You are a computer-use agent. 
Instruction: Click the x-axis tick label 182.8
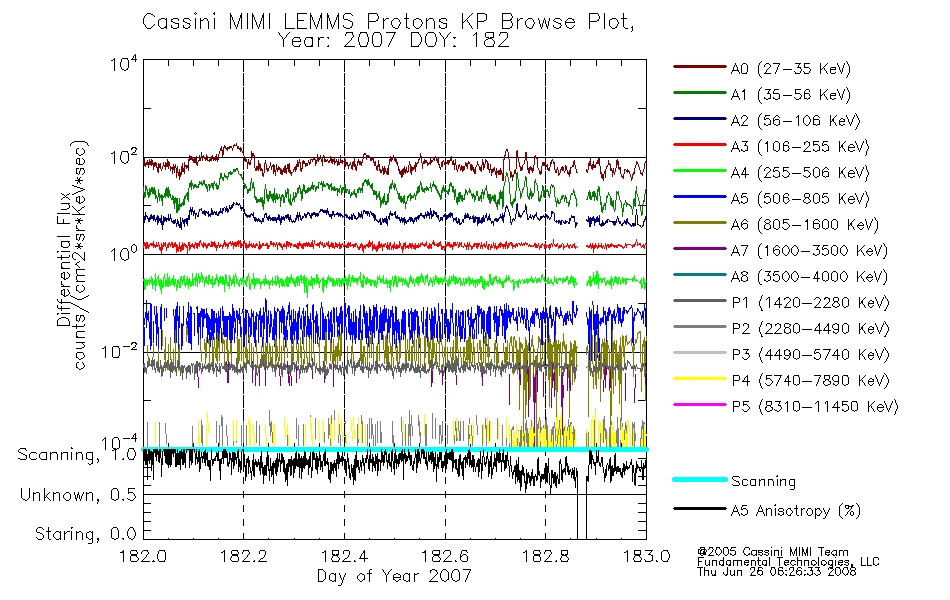pos(545,556)
